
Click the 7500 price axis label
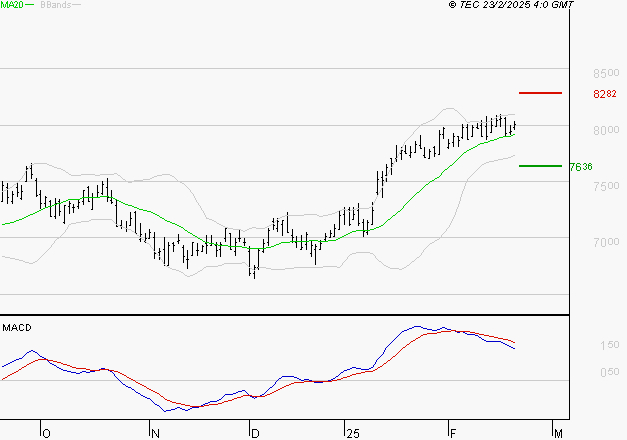click(606, 186)
